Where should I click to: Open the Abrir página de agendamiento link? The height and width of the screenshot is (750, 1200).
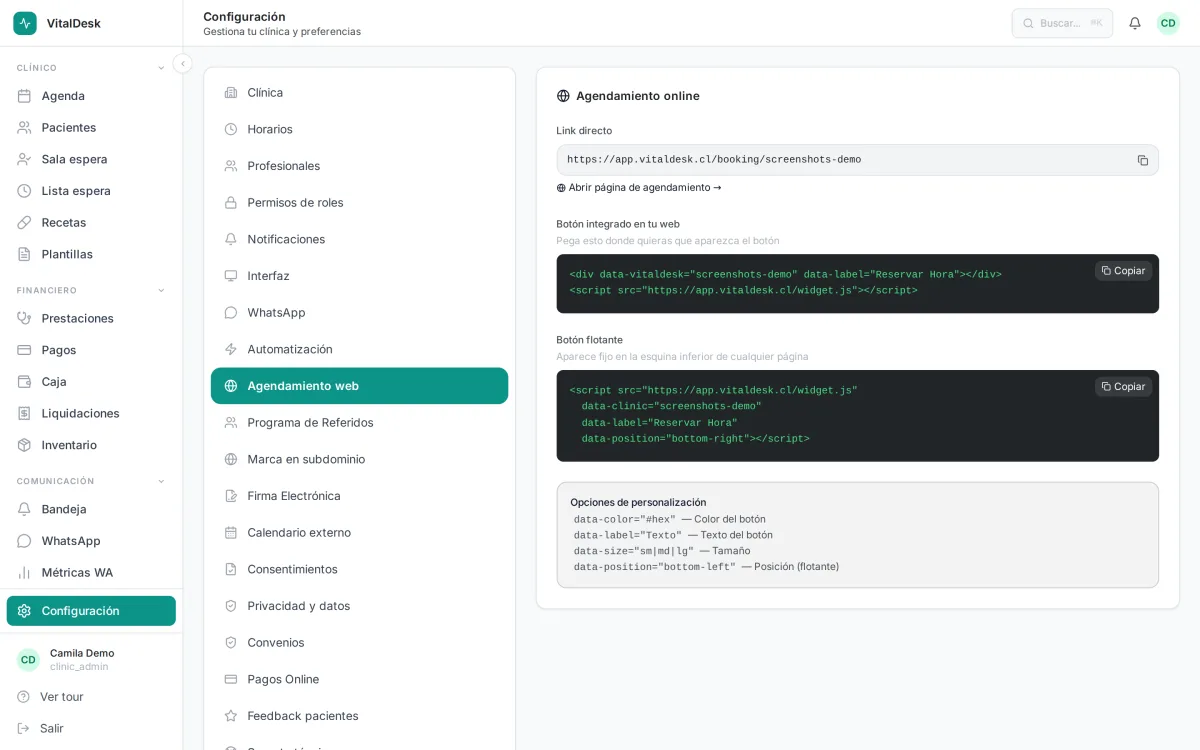[x=639, y=188]
